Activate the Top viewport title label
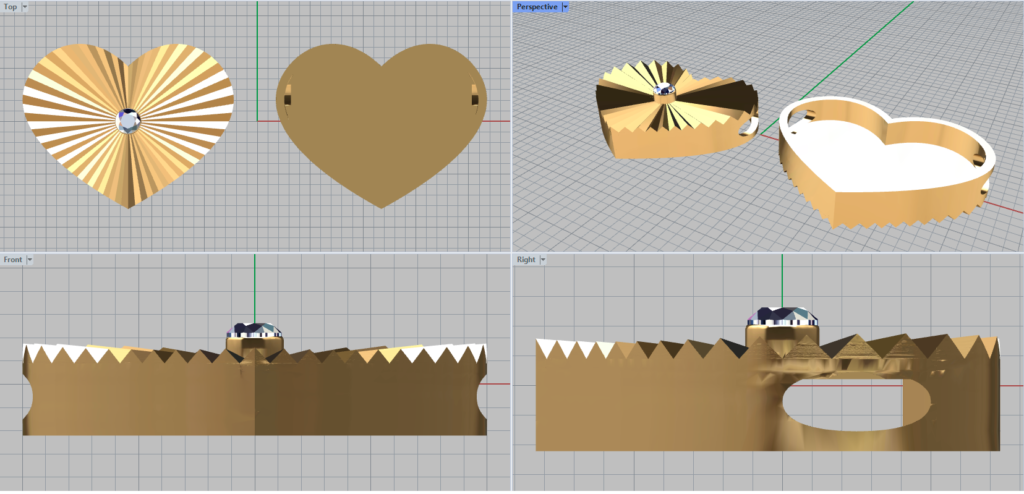Image resolution: width=1024 pixels, height=494 pixels. [10, 6]
